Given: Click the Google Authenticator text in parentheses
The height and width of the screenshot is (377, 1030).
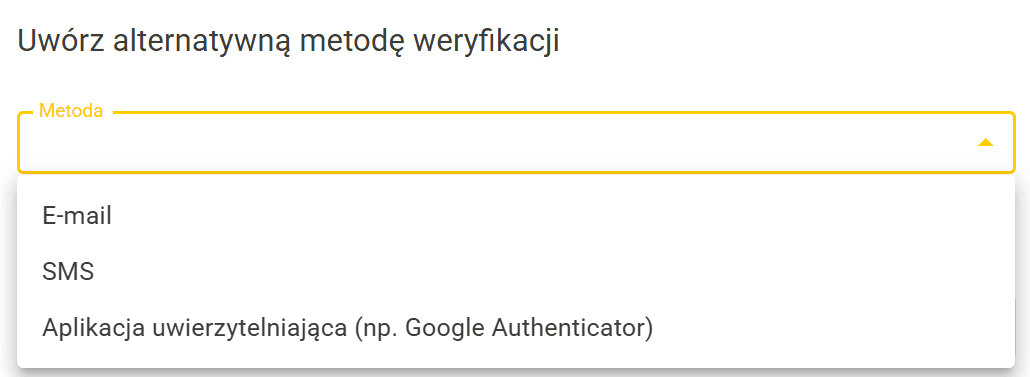Looking at the screenshot, I should (x=526, y=327).
